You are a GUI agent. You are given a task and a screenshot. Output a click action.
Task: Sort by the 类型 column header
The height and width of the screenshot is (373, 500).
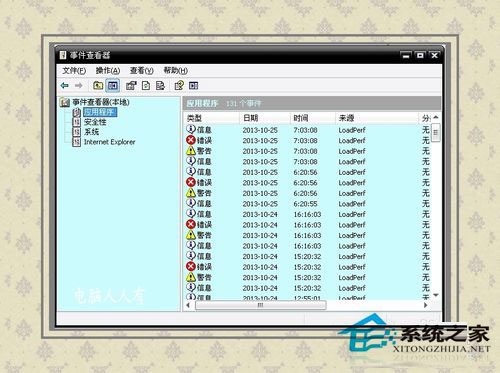pyautogui.click(x=212, y=118)
